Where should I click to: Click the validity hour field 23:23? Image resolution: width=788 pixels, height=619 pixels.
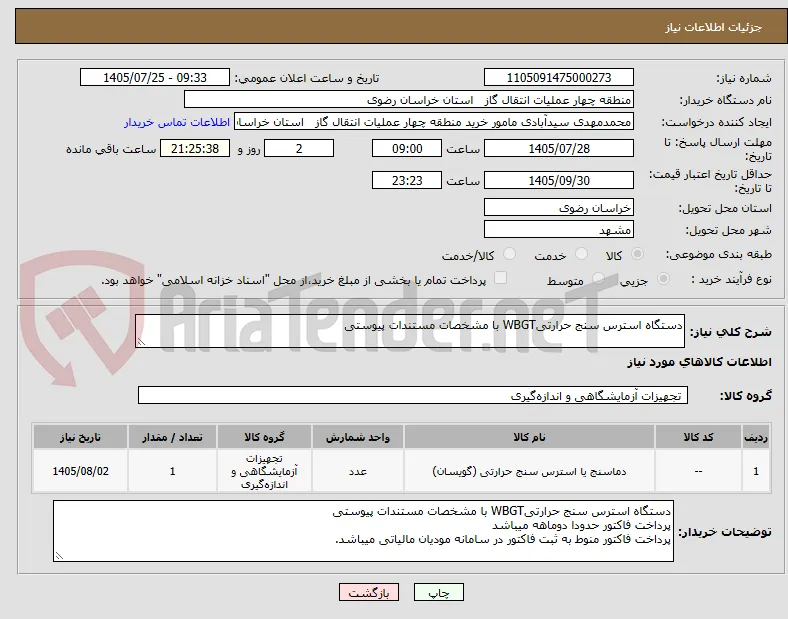pyautogui.click(x=407, y=180)
